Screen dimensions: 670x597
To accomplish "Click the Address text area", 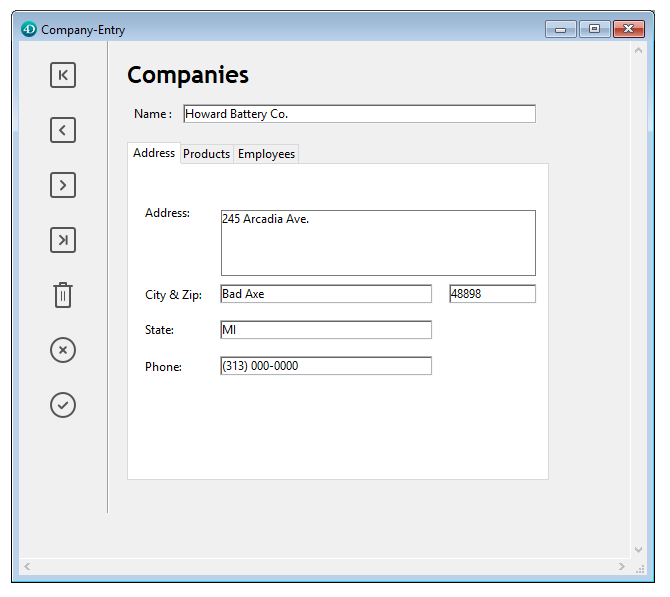I will pyautogui.click(x=378, y=243).
